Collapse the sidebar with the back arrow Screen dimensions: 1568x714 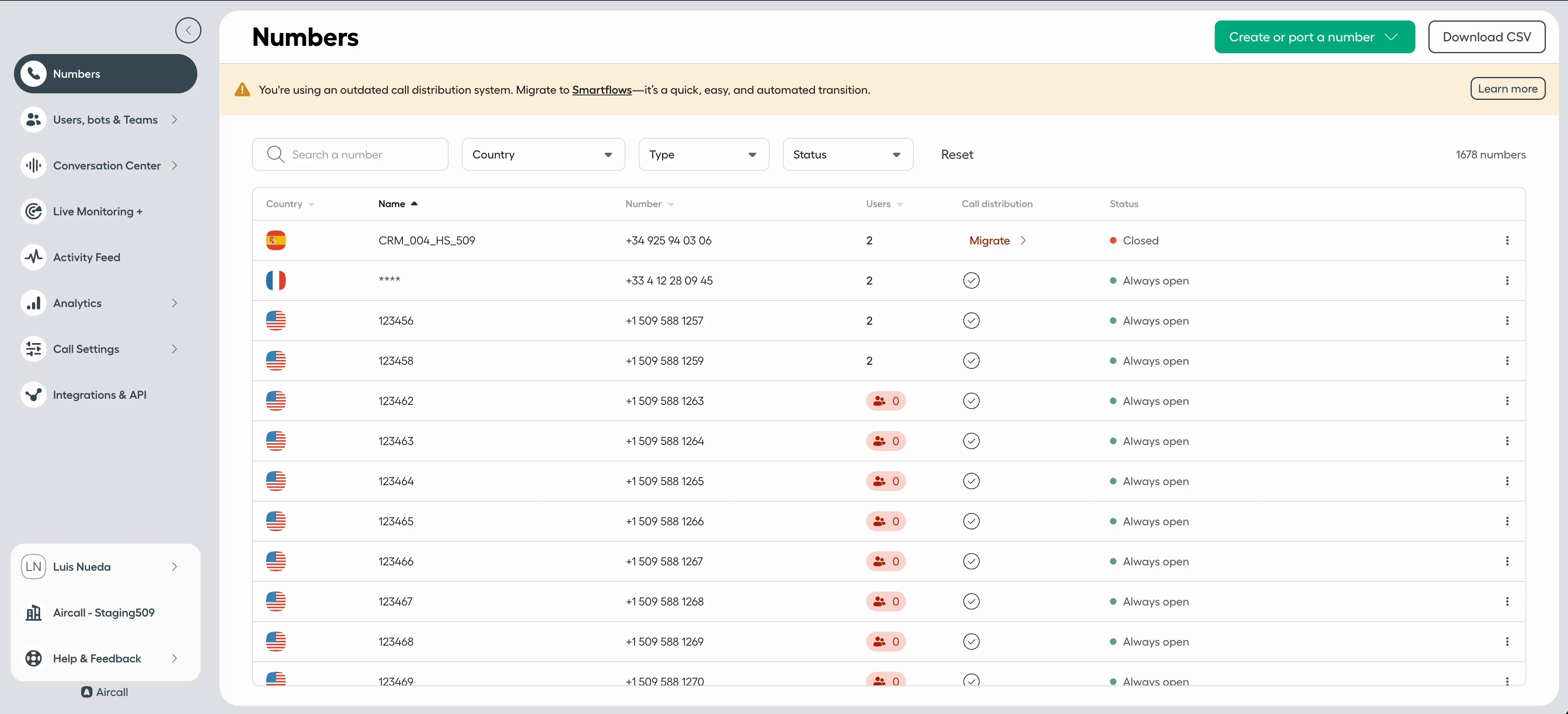[188, 30]
